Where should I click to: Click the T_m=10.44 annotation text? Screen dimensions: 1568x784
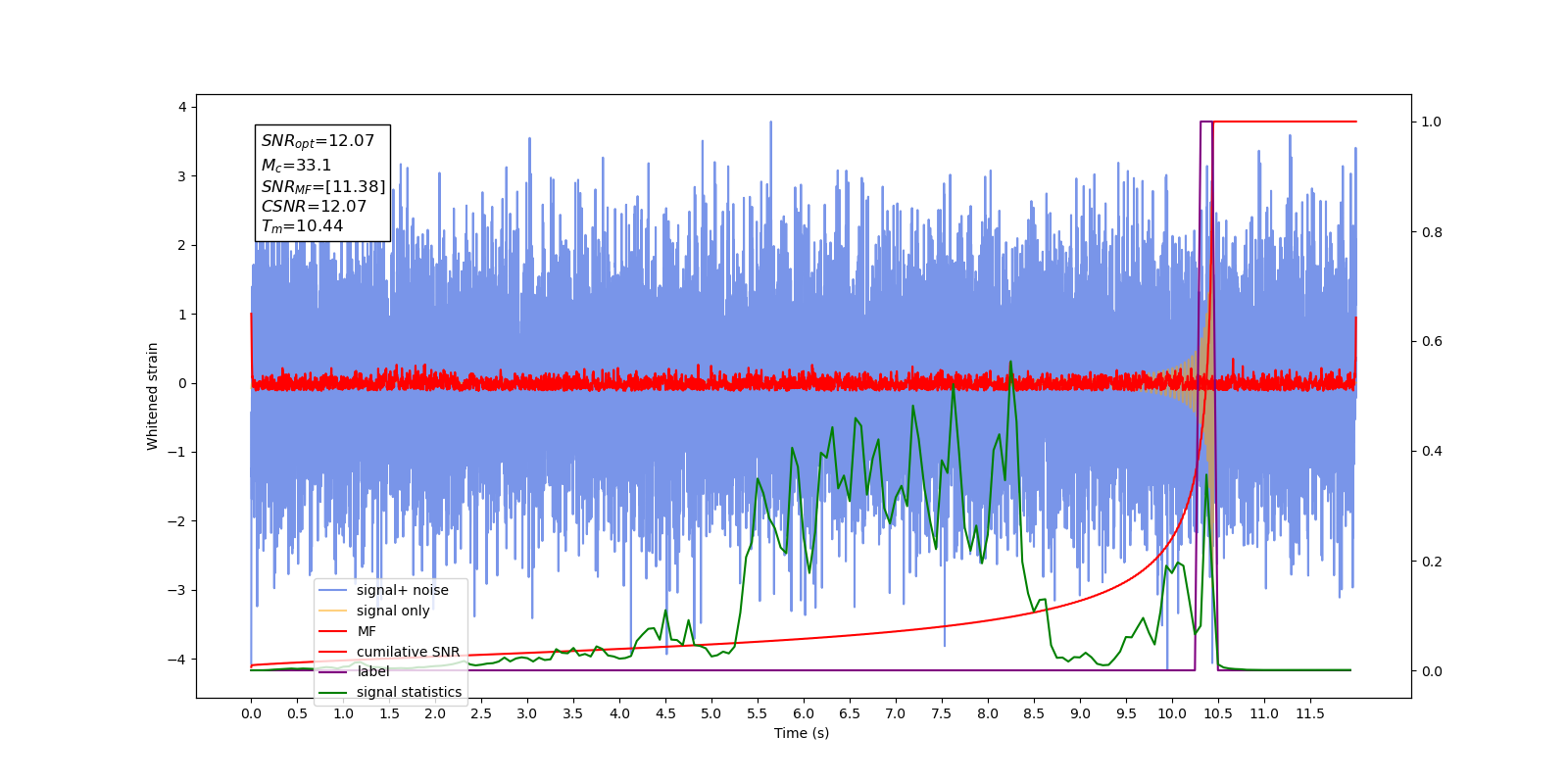point(302,226)
